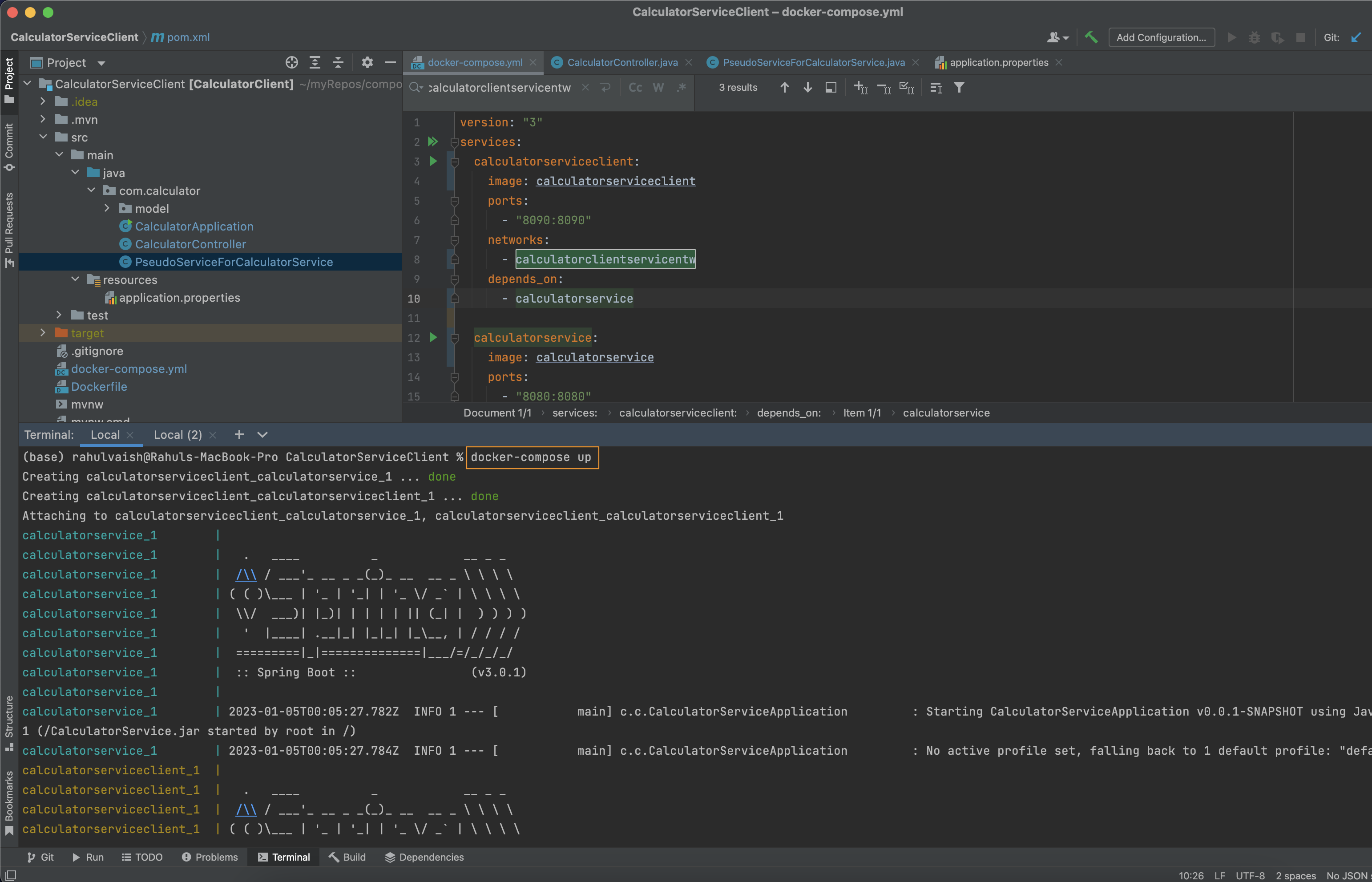Click the user account icon in top toolbar

coord(1057,37)
